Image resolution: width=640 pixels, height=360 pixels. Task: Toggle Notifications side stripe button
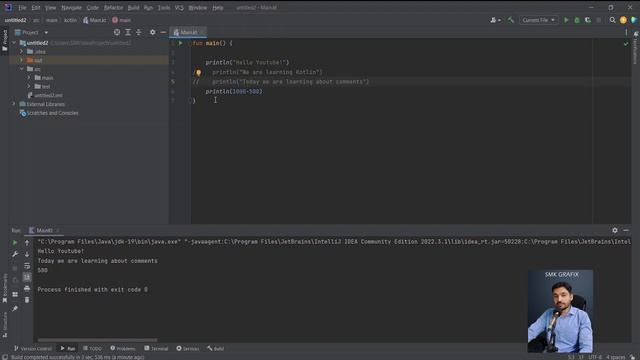pos(636,48)
